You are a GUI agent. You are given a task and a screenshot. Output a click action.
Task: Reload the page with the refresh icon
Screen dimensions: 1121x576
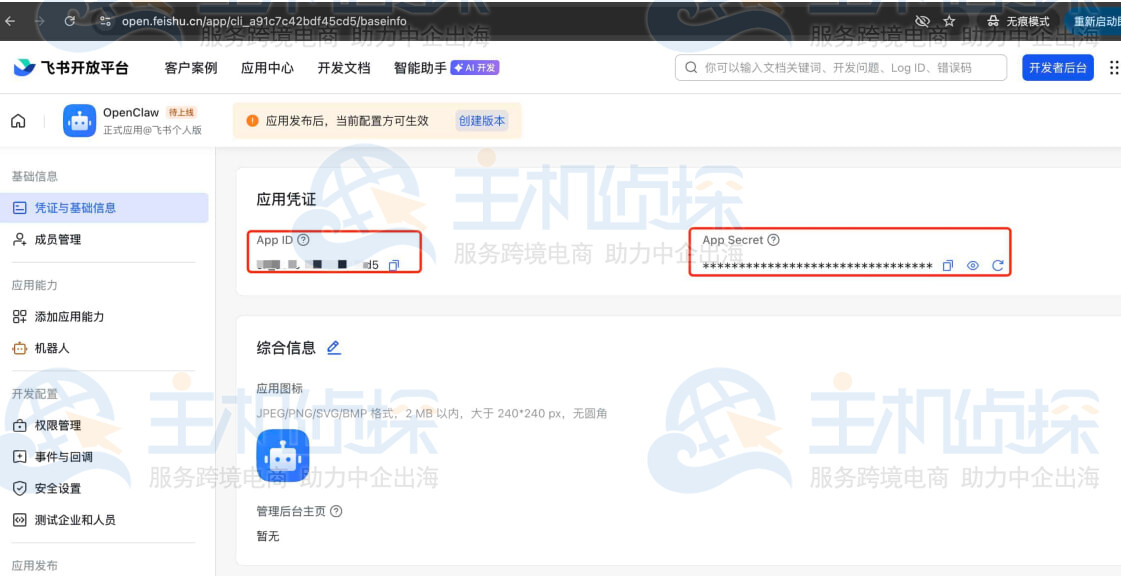click(69, 21)
